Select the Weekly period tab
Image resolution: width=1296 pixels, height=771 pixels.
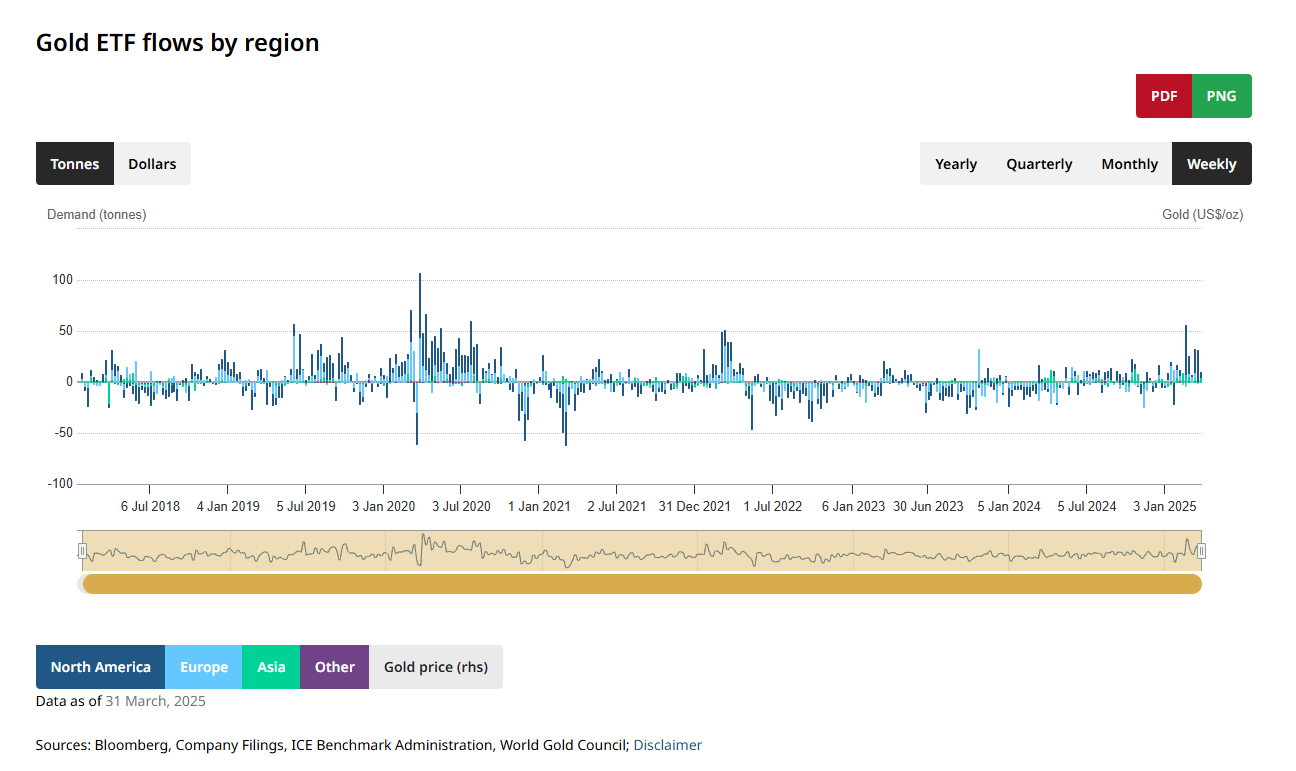click(x=1211, y=164)
